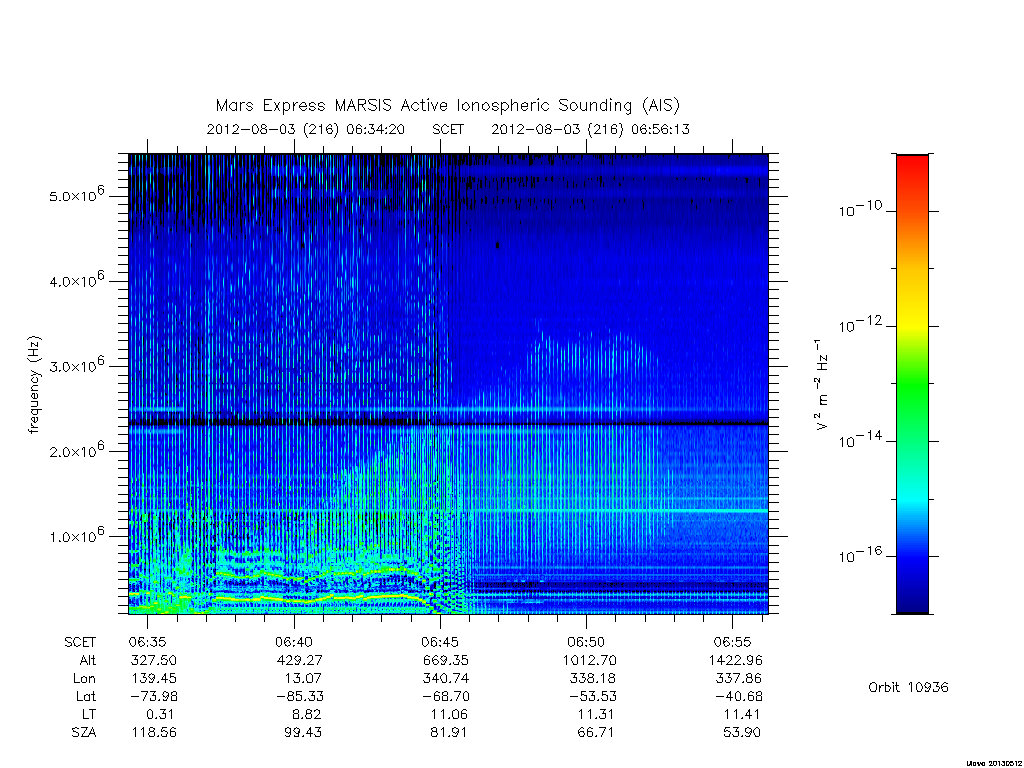Click the altitude value '669.35'
This screenshot has width=1024, height=768.
point(446,660)
